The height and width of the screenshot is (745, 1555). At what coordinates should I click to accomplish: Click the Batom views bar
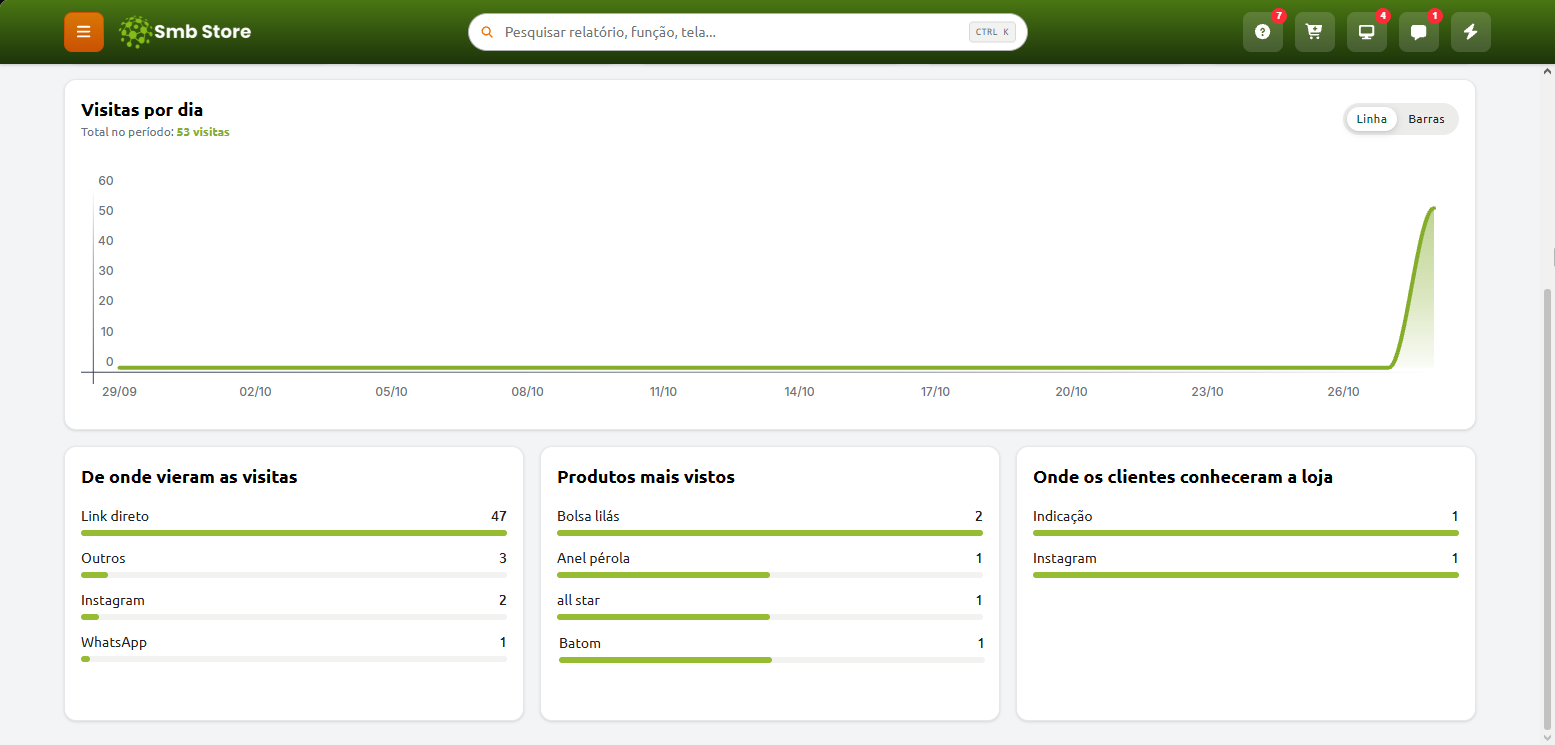pyautogui.click(x=772, y=660)
